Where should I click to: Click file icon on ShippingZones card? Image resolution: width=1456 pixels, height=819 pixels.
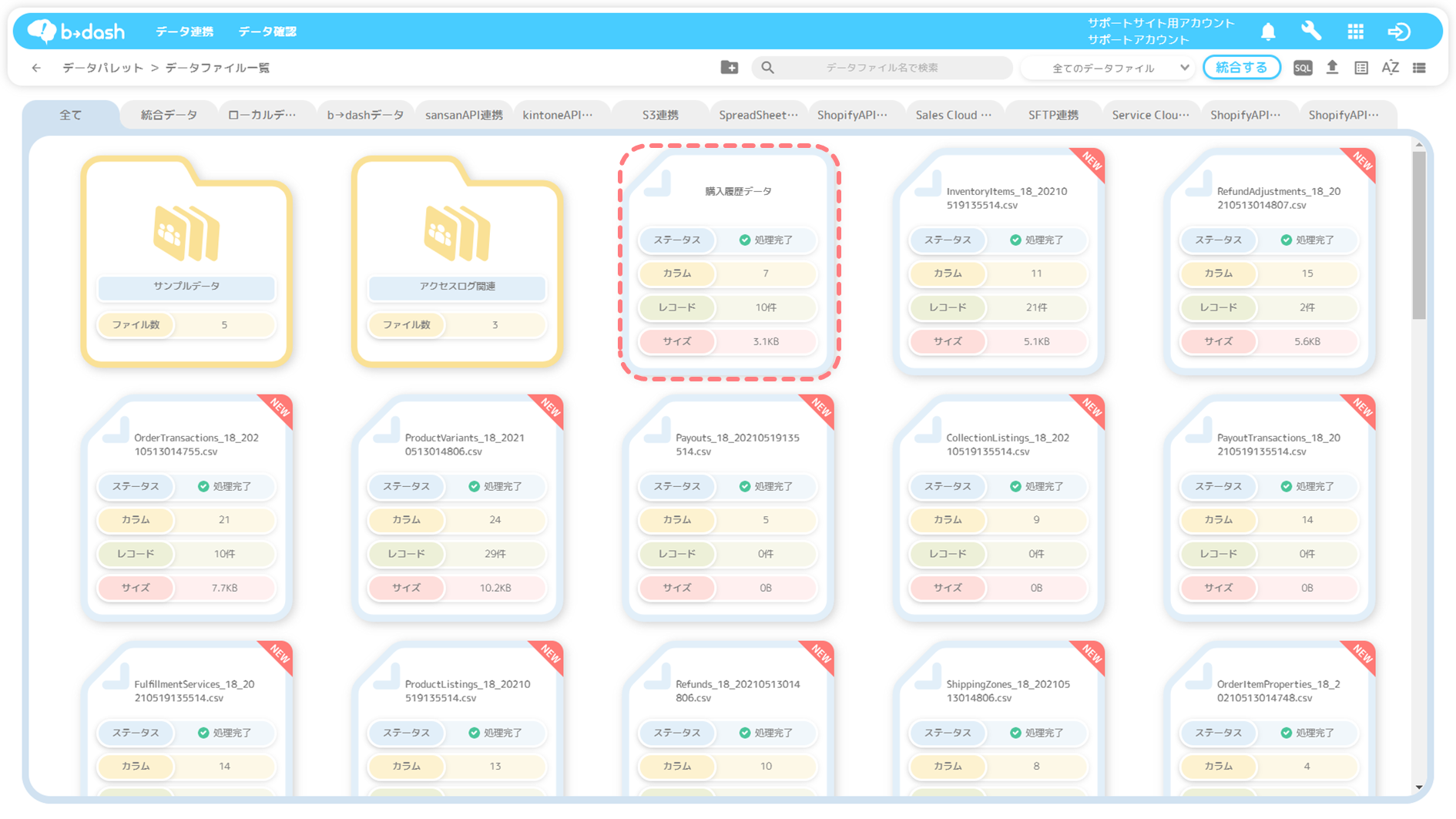pyautogui.click(x=928, y=676)
